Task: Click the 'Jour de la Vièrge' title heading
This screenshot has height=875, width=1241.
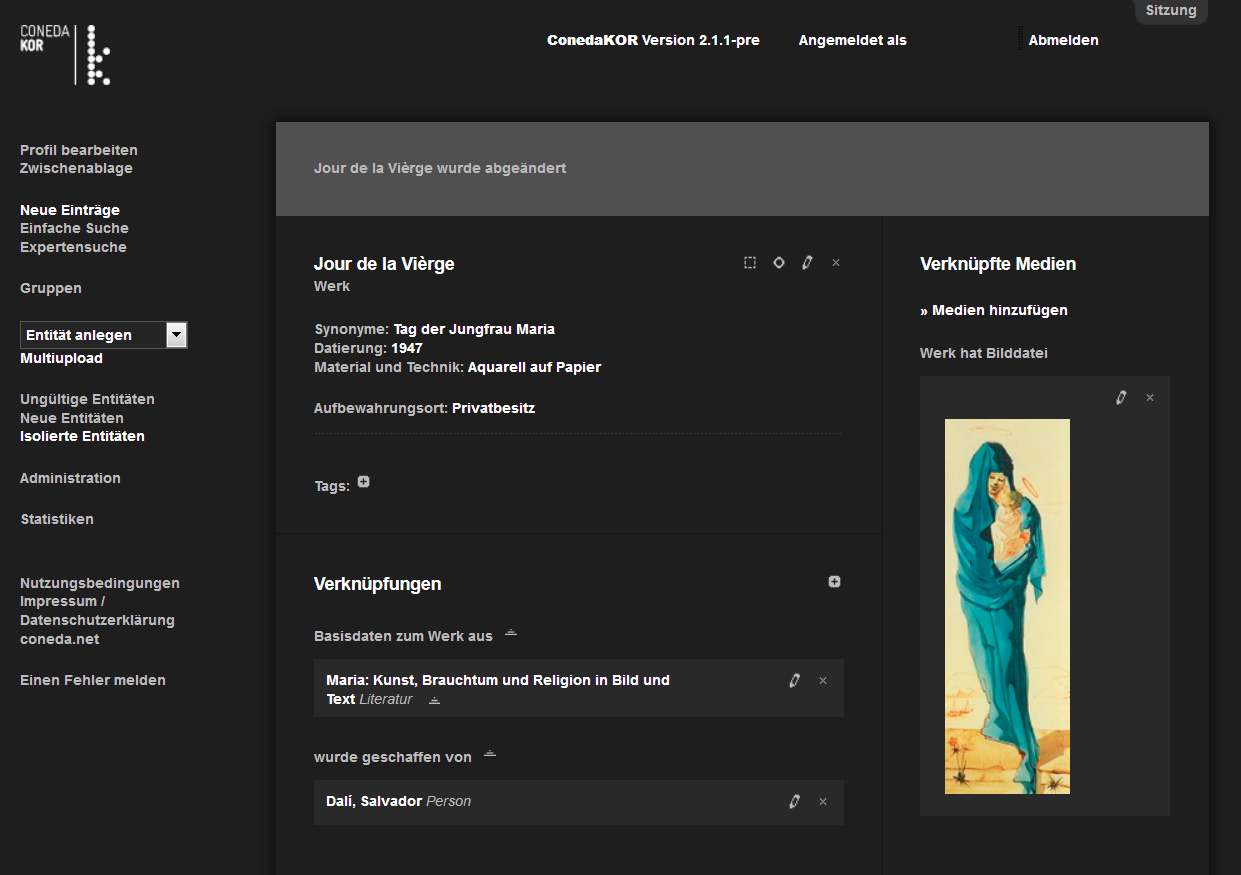Action: pos(384,264)
